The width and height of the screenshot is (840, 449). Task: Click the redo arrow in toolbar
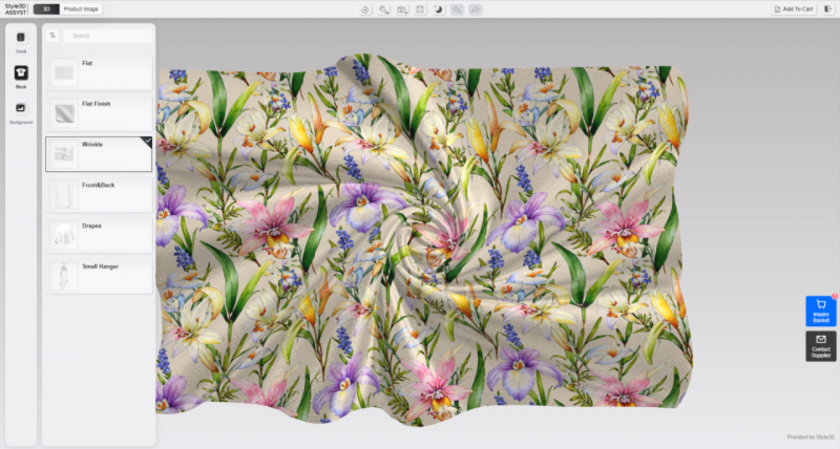[x=475, y=9]
